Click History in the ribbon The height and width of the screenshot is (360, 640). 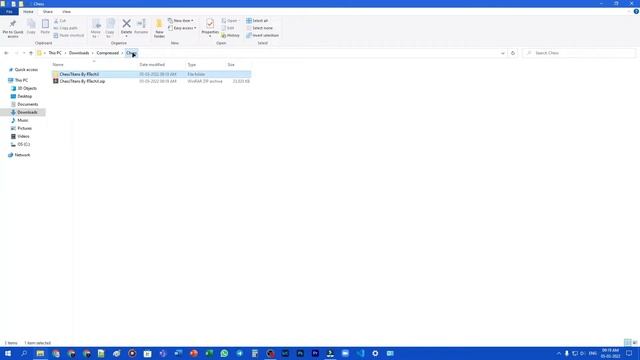pos(231,36)
